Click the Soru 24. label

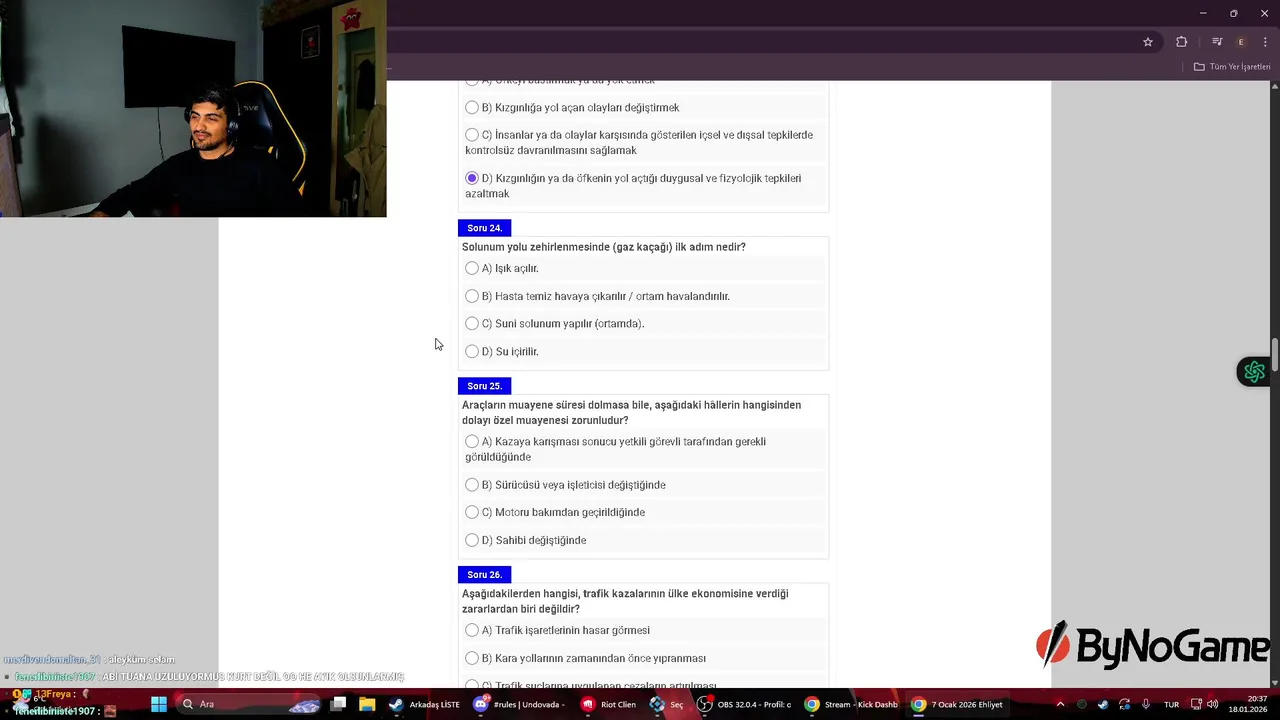(x=485, y=228)
